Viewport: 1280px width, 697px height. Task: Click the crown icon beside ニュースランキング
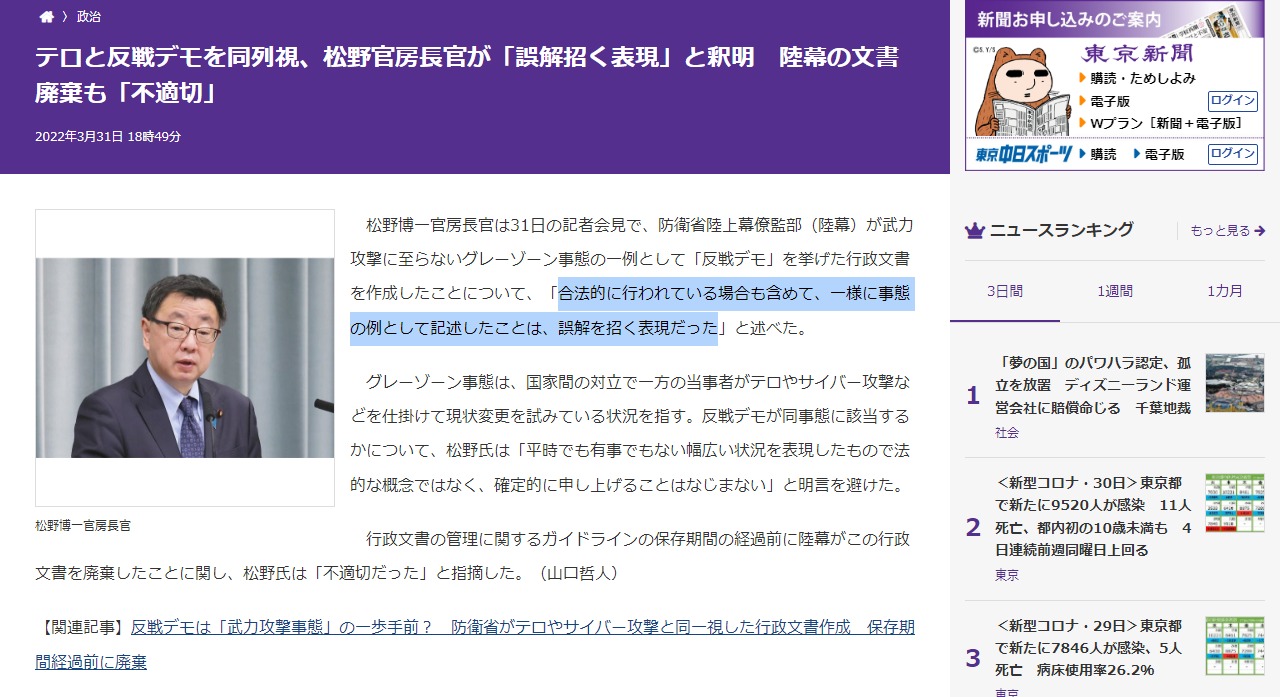(x=975, y=231)
